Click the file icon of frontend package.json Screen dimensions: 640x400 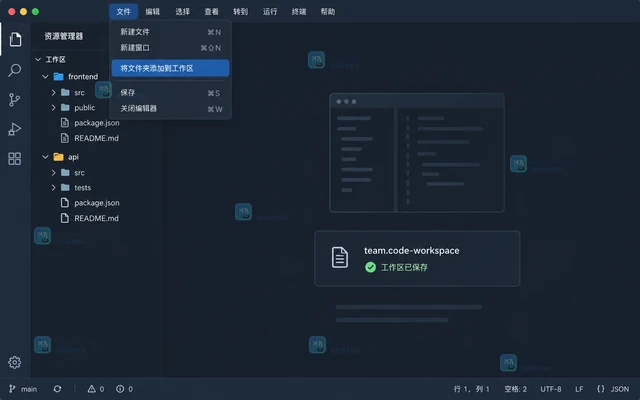tap(64, 122)
